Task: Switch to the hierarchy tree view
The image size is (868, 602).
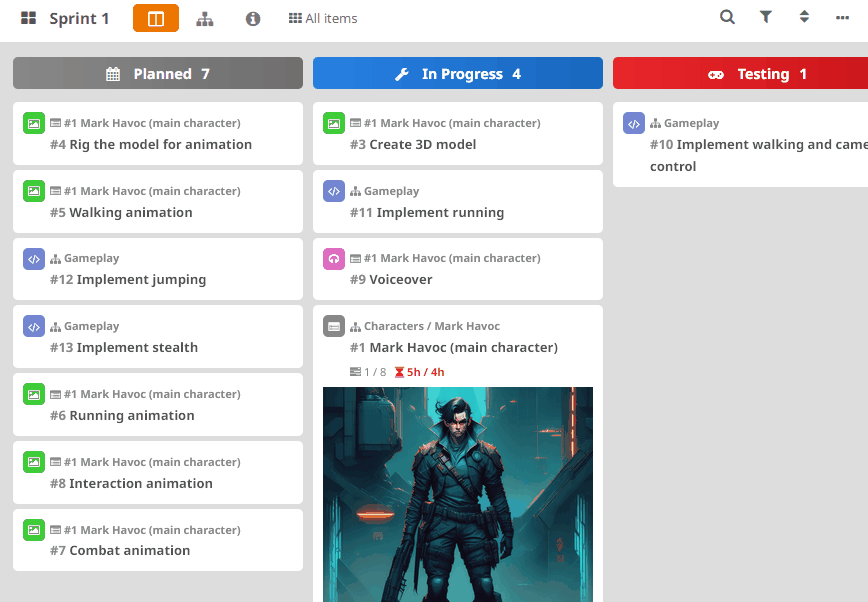Action: [x=205, y=18]
